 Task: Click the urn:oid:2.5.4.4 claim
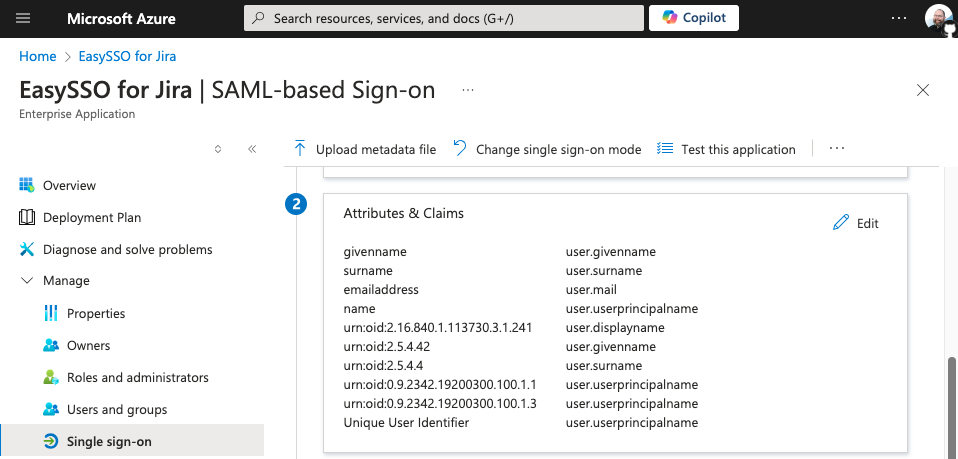tap(383, 365)
